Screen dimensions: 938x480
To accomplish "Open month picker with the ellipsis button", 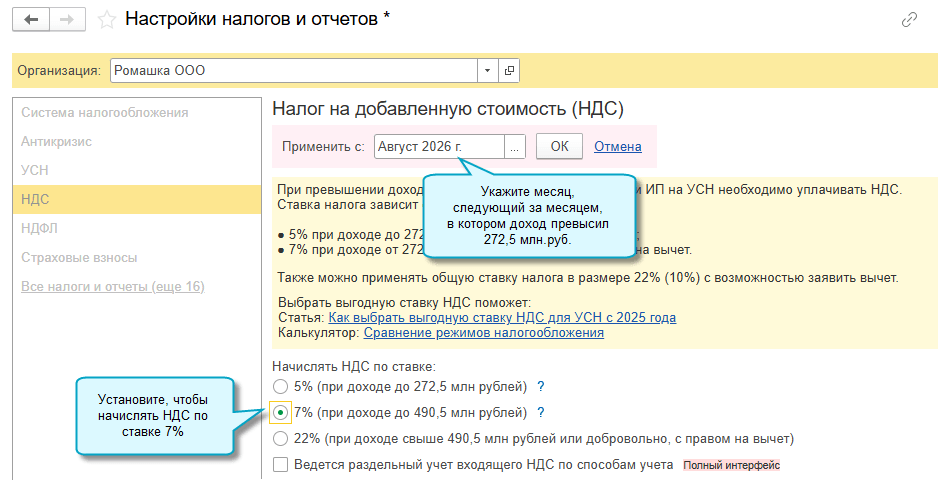I will [x=515, y=147].
